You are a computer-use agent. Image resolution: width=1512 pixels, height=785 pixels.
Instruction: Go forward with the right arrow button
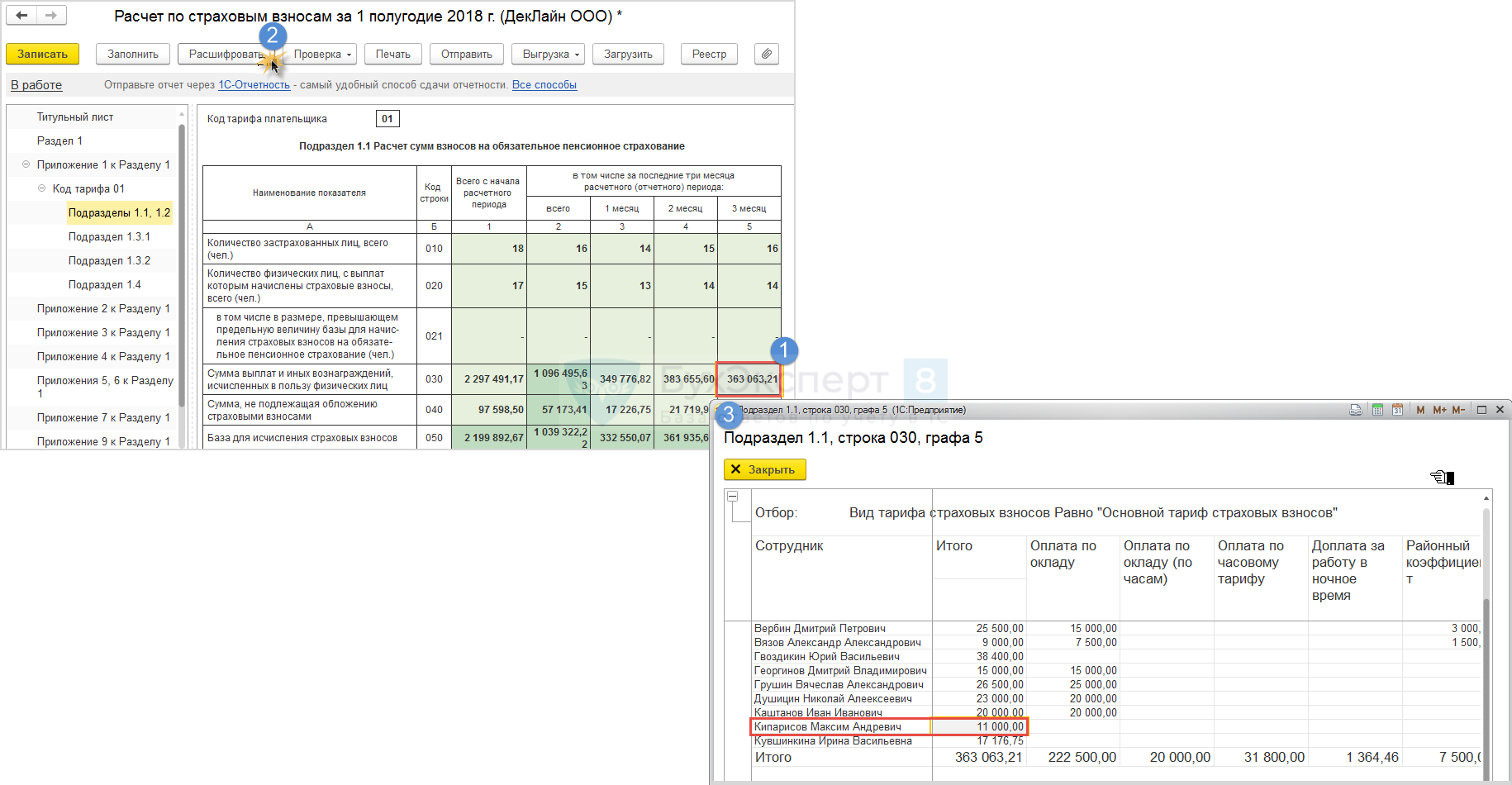[x=51, y=15]
